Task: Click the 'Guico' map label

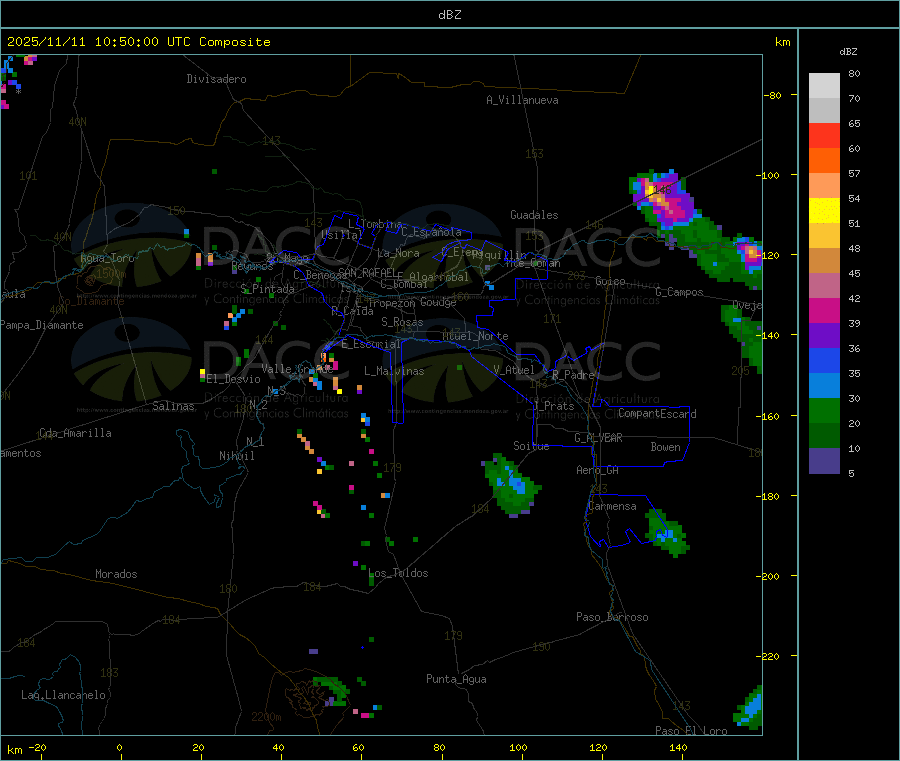Action: (610, 281)
